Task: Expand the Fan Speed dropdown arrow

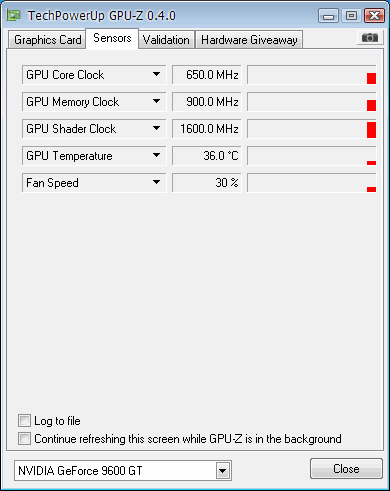Action: [x=156, y=182]
